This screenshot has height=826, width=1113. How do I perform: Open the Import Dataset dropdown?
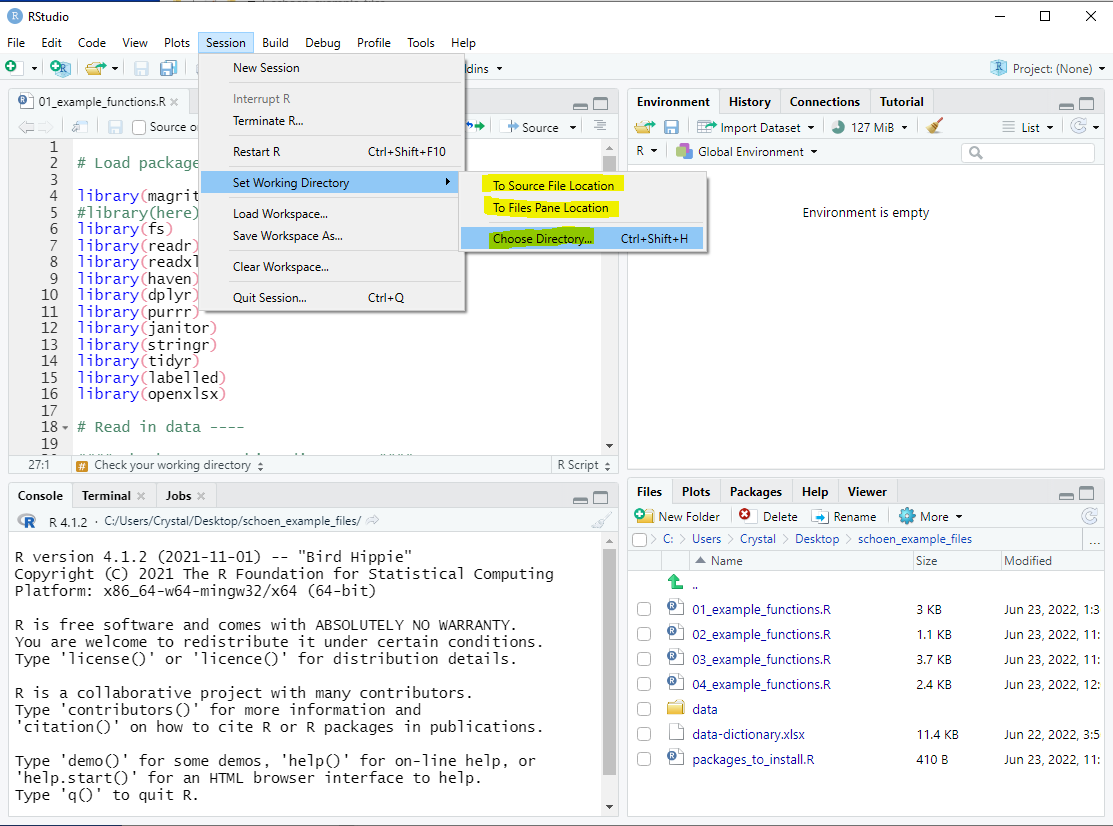pyautogui.click(x=755, y=127)
